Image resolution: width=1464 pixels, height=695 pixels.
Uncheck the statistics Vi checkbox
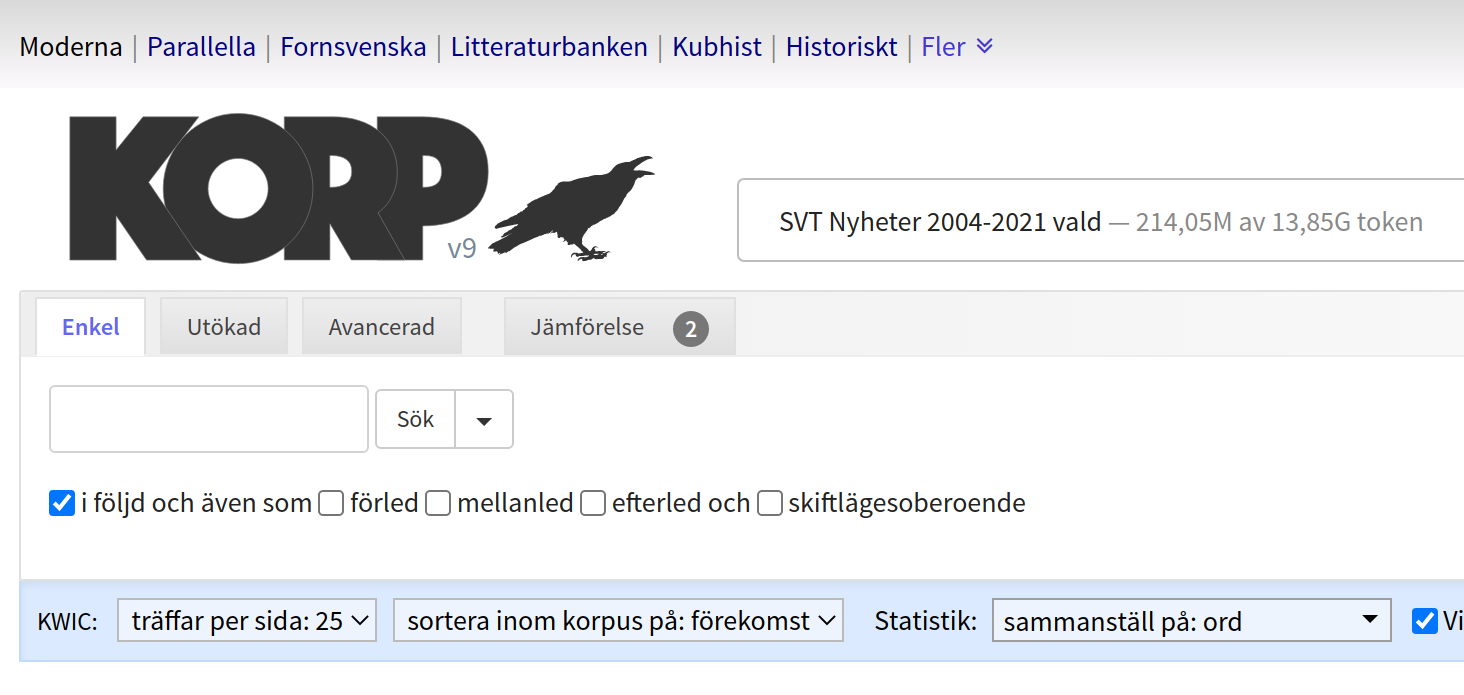(x=1424, y=621)
